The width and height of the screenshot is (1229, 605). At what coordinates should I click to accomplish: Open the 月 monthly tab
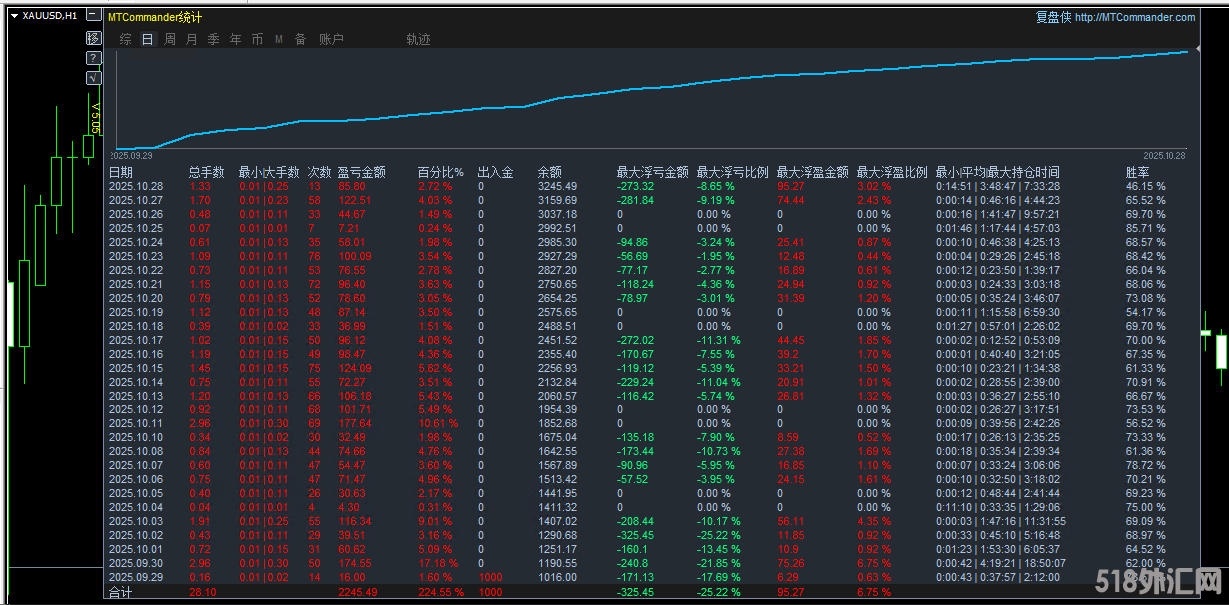pyautogui.click(x=192, y=39)
